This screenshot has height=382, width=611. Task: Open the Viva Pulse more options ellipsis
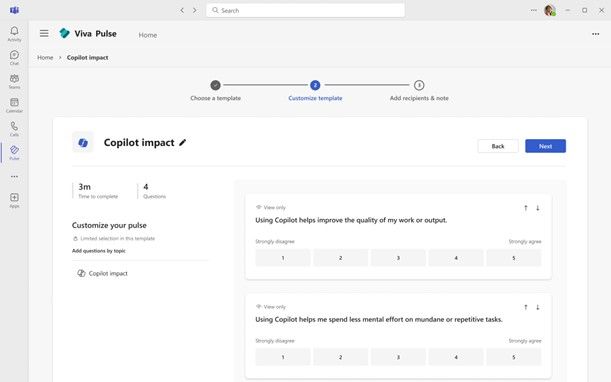point(595,34)
